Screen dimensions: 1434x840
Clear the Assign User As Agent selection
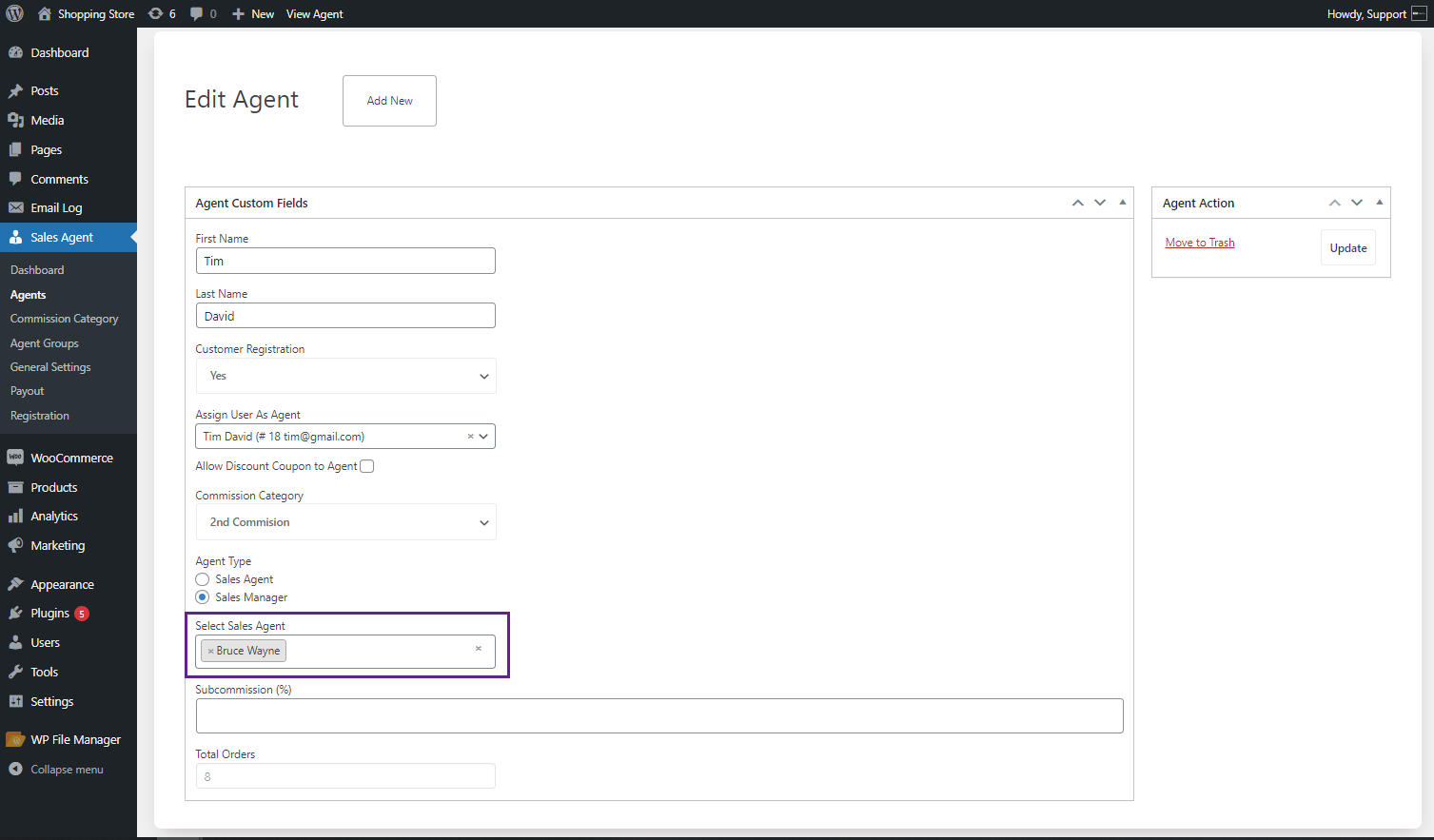(x=470, y=437)
